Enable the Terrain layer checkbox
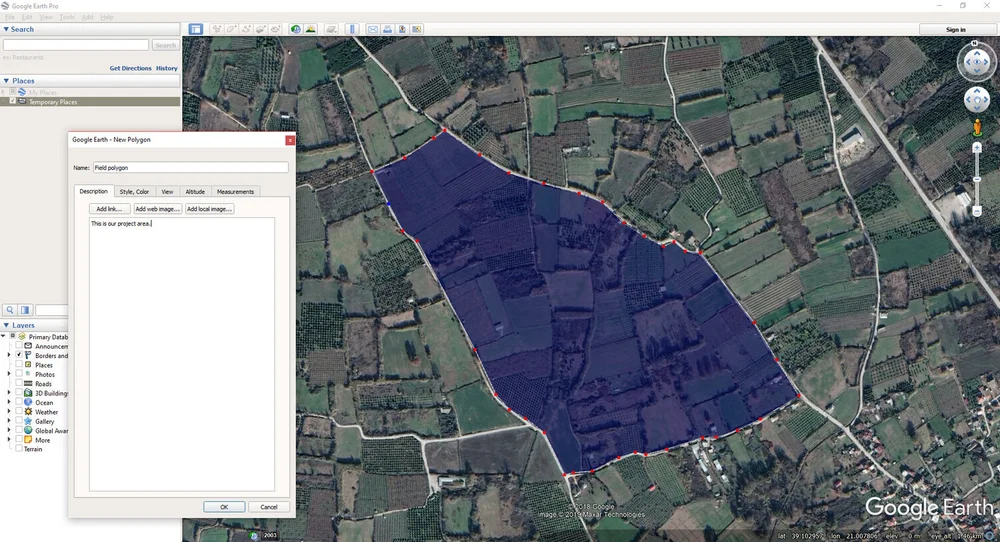This screenshot has height=542, width=1000. 19,449
